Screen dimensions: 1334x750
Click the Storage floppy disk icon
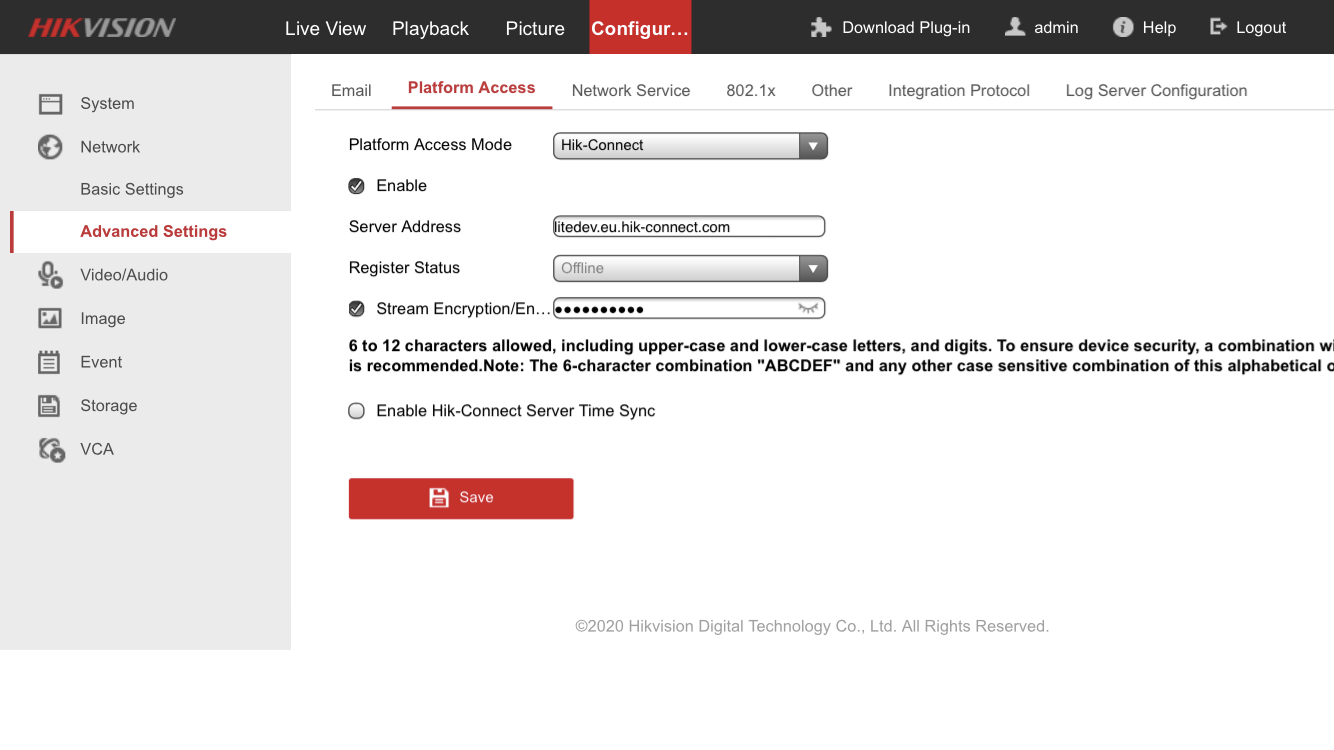pyautogui.click(x=50, y=406)
